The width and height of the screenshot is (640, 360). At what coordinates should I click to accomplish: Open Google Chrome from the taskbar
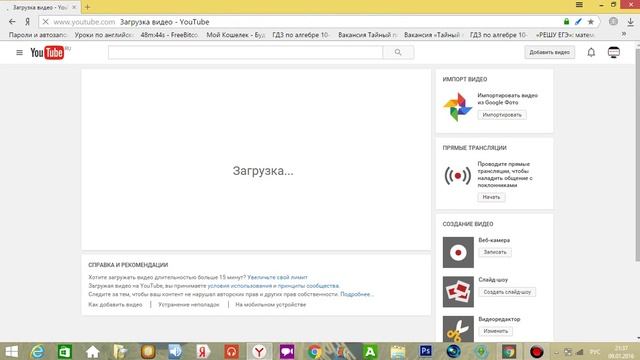[314, 352]
